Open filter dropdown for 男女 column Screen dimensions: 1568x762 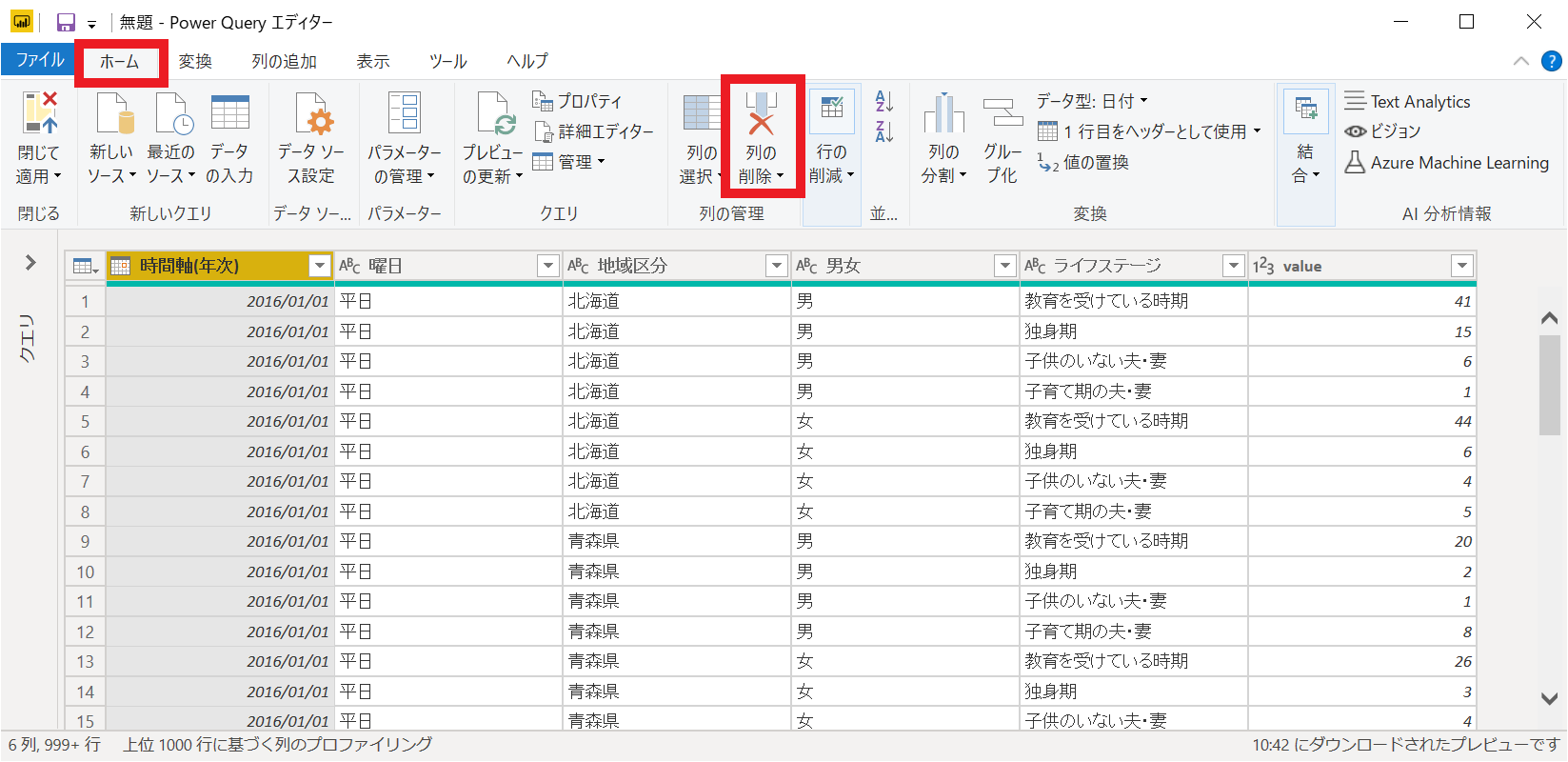tap(1005, 266)
